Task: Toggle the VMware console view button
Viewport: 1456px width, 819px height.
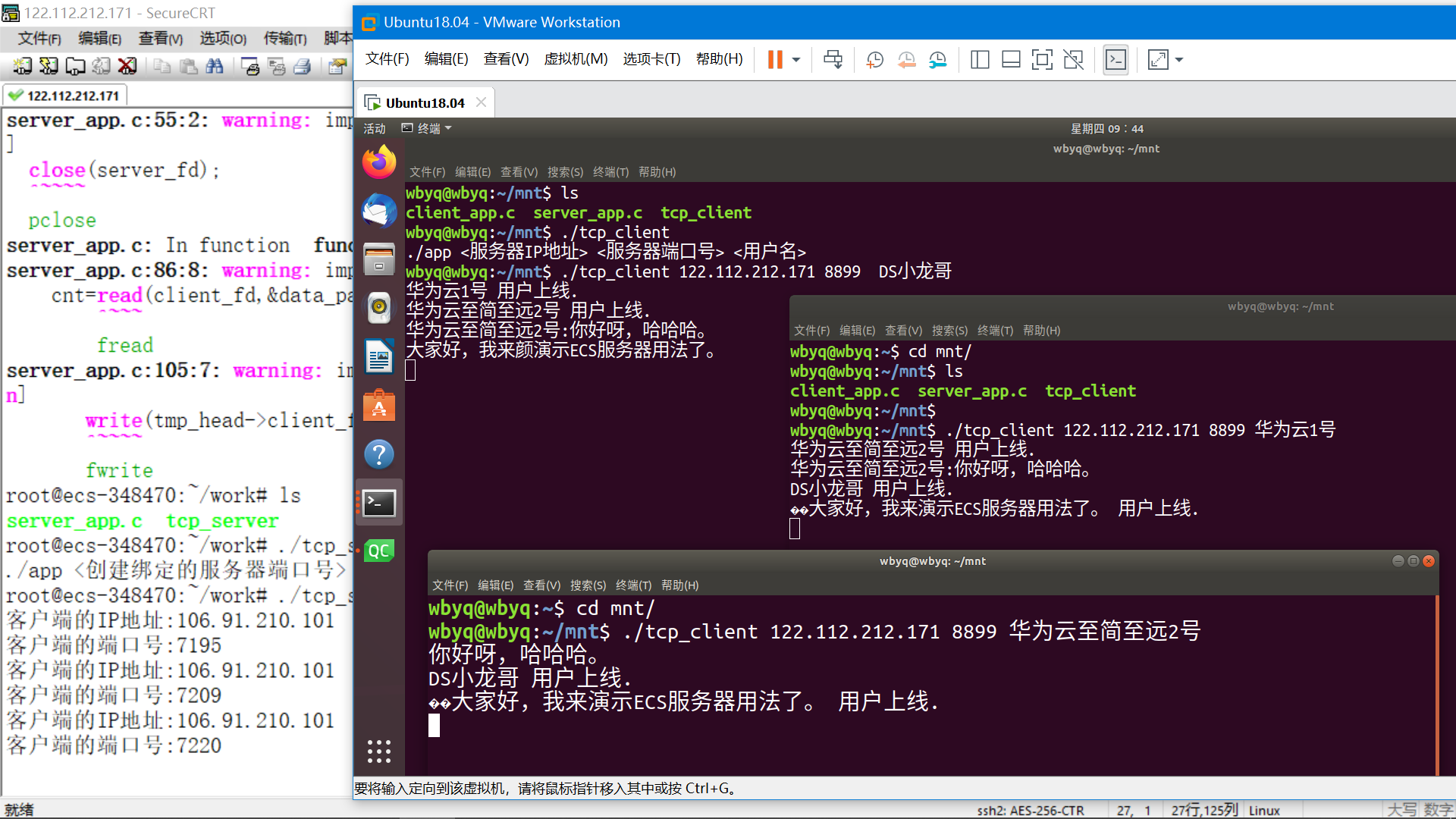Action: coord(1116,60)
